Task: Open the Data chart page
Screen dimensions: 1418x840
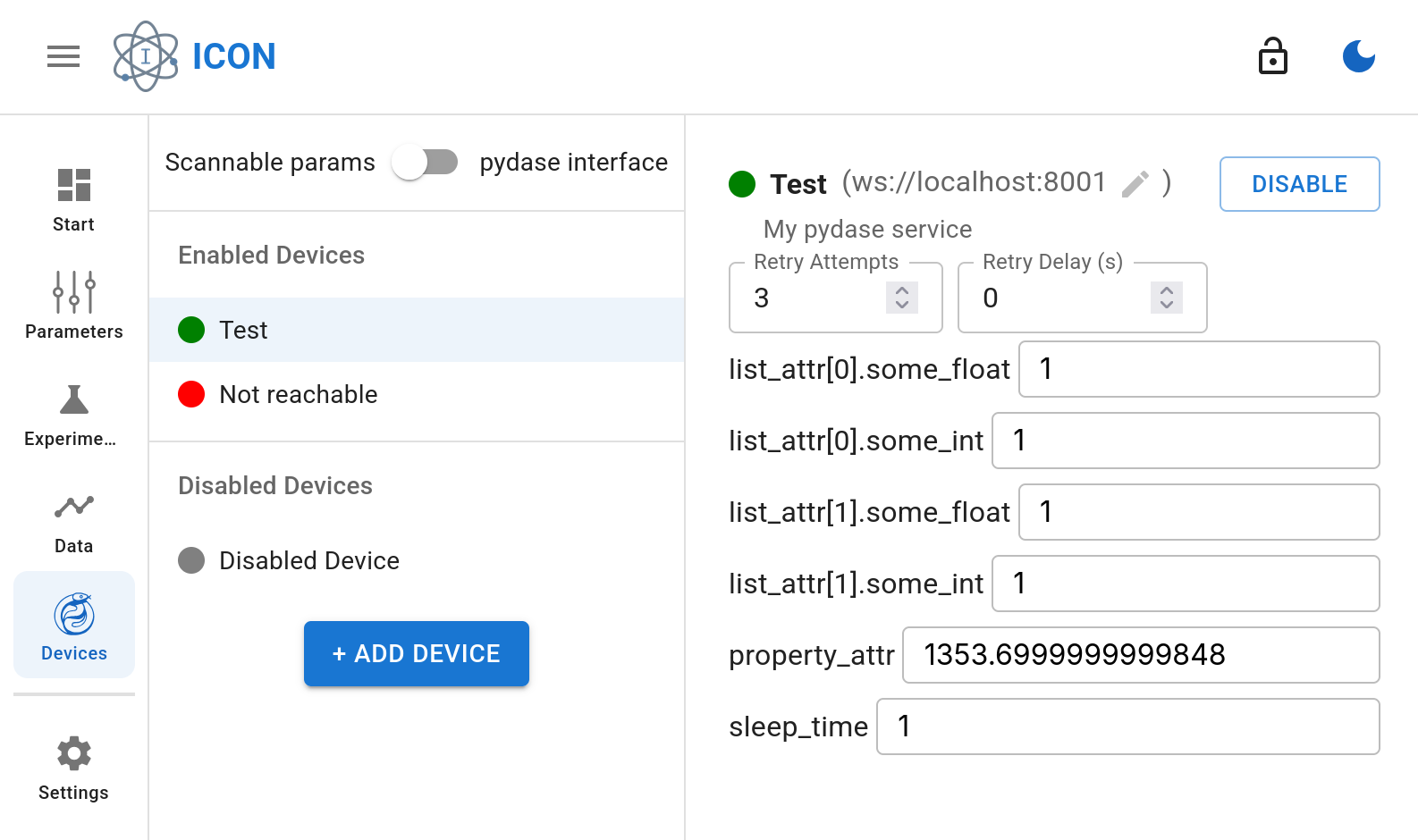Action: point(73,522)
